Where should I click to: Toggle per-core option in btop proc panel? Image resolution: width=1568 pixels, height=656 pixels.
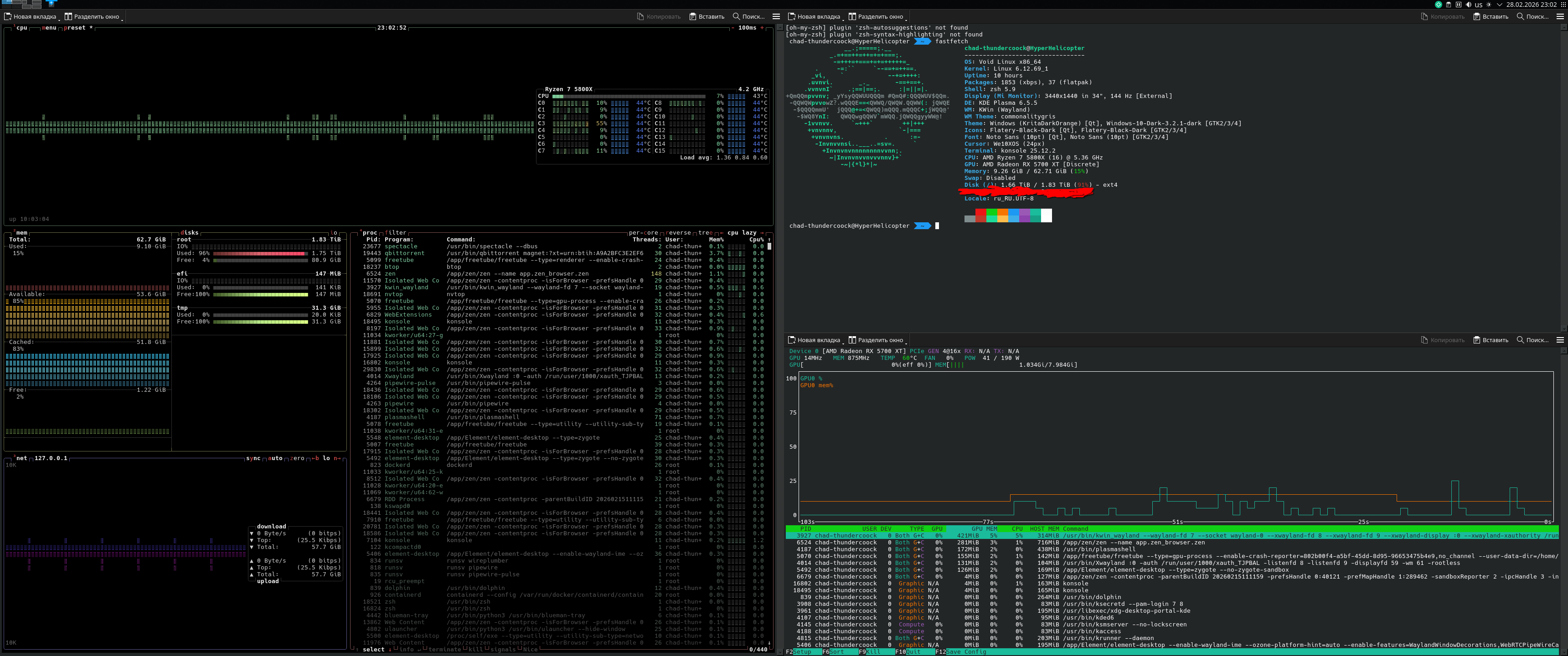coord(643,232)
